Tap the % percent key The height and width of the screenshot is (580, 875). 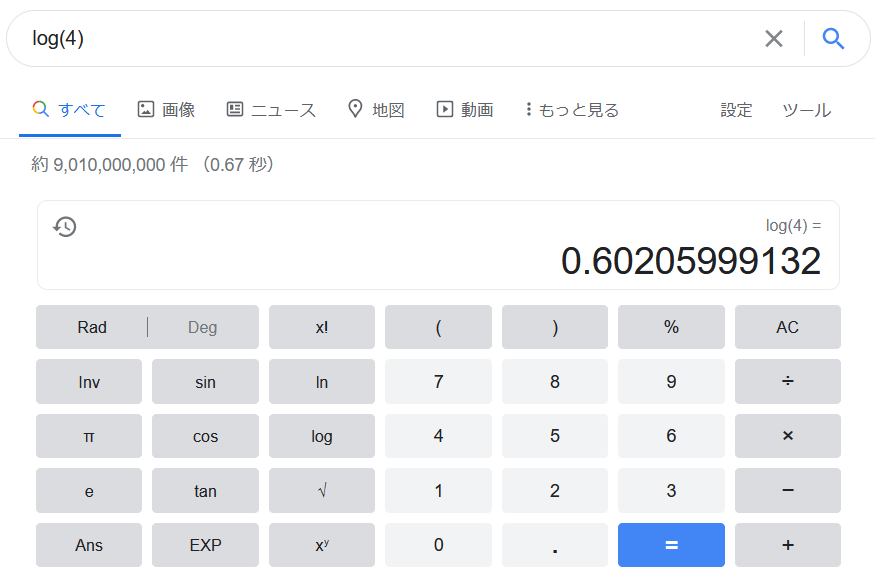pos(671,327)
